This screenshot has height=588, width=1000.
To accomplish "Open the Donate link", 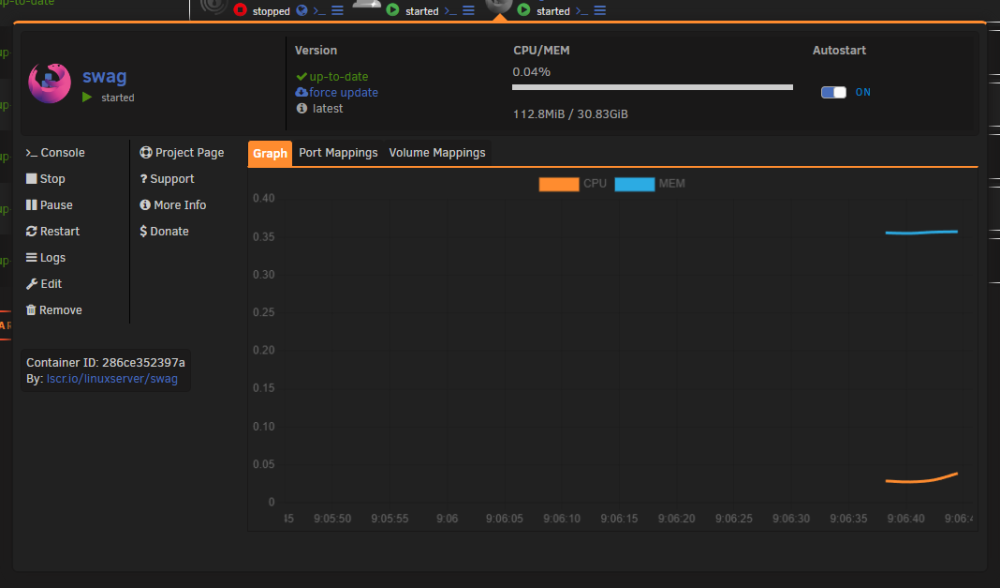I will tap(164, 231).
